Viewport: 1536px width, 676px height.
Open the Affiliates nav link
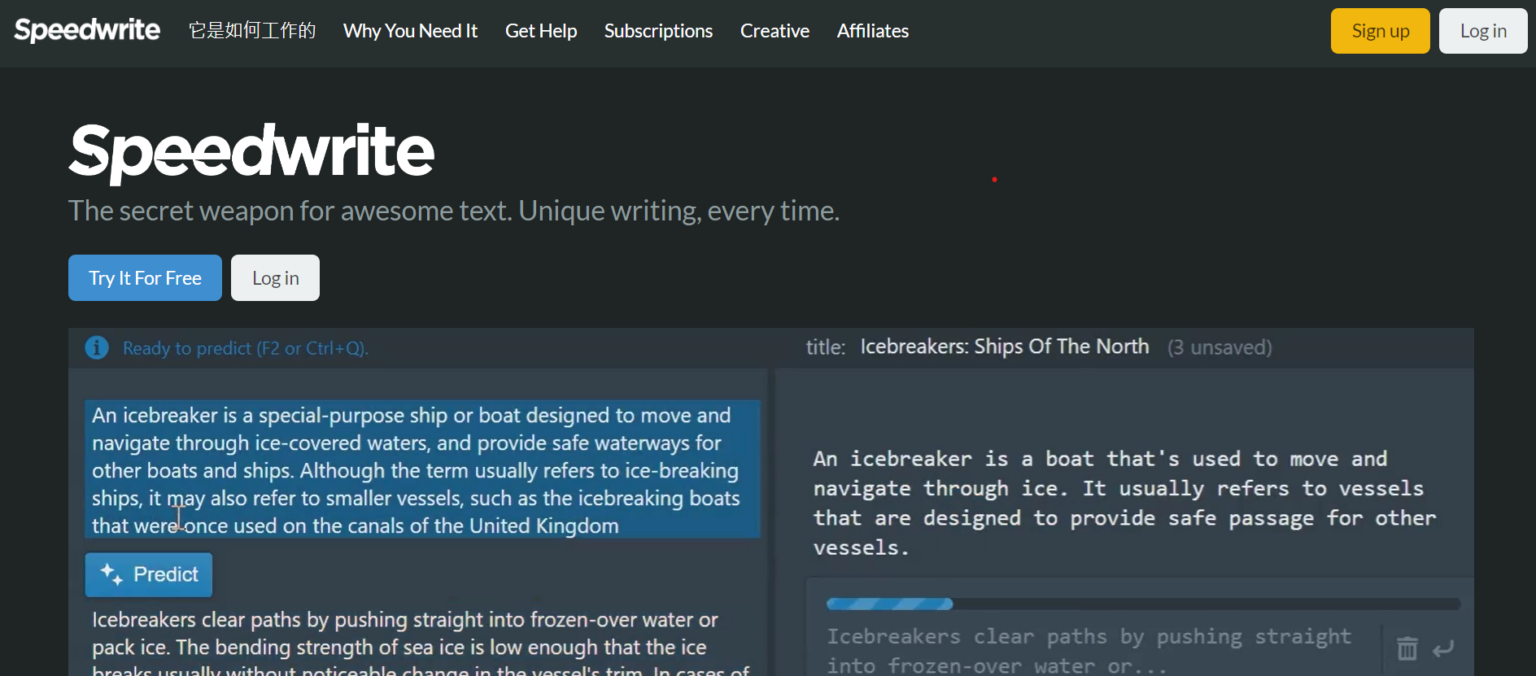tap(872, 31)
